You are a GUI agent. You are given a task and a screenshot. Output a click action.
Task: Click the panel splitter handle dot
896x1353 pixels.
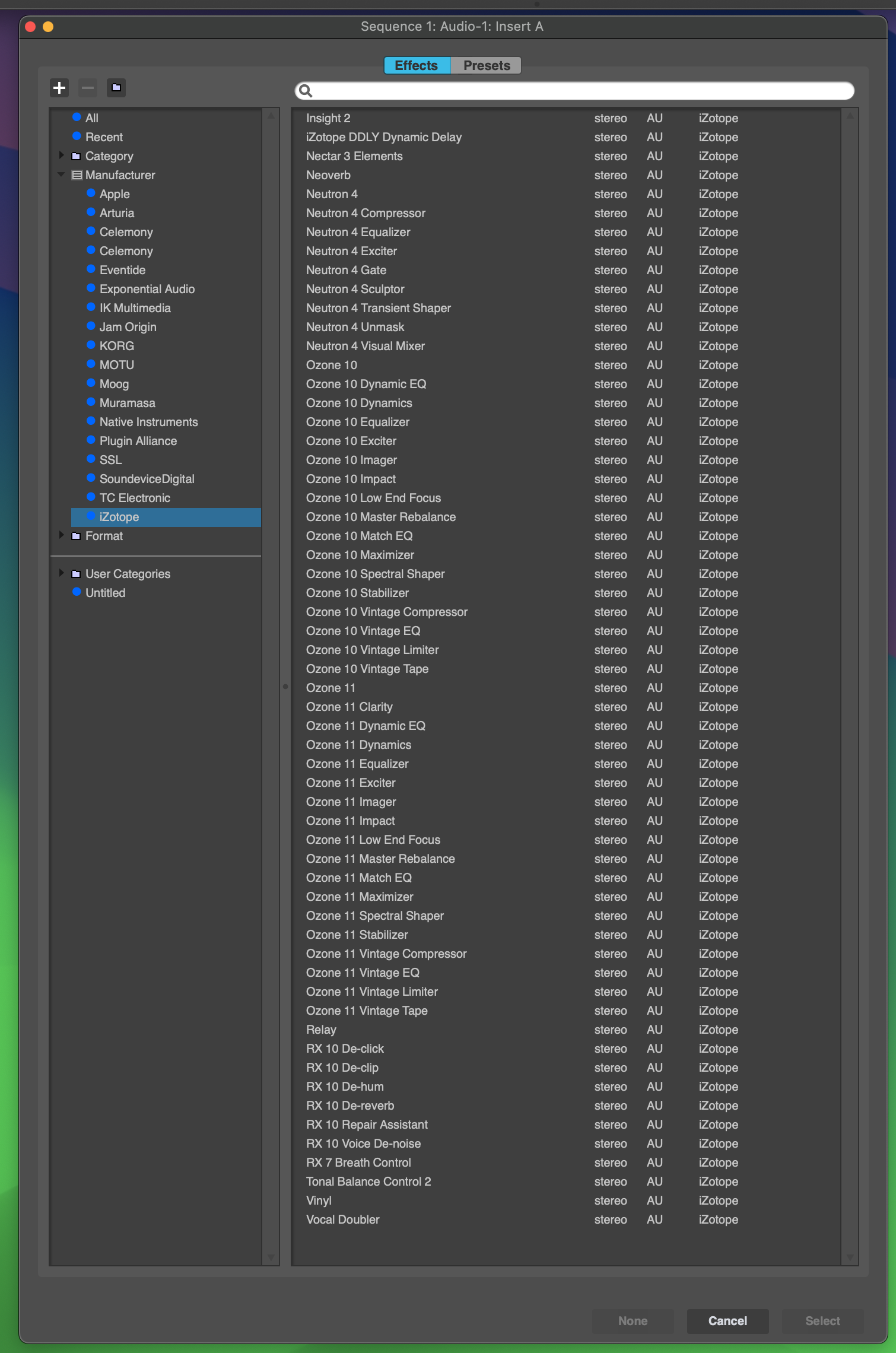285,687
